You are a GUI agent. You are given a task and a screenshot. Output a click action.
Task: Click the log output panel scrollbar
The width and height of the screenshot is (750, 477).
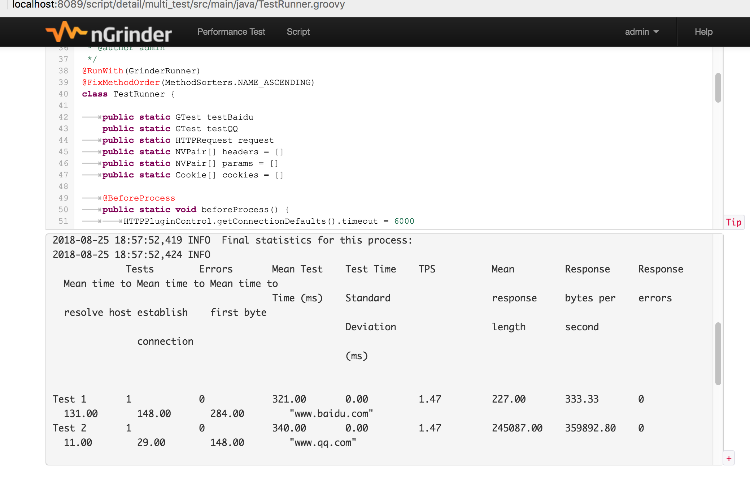pos(718,352)
